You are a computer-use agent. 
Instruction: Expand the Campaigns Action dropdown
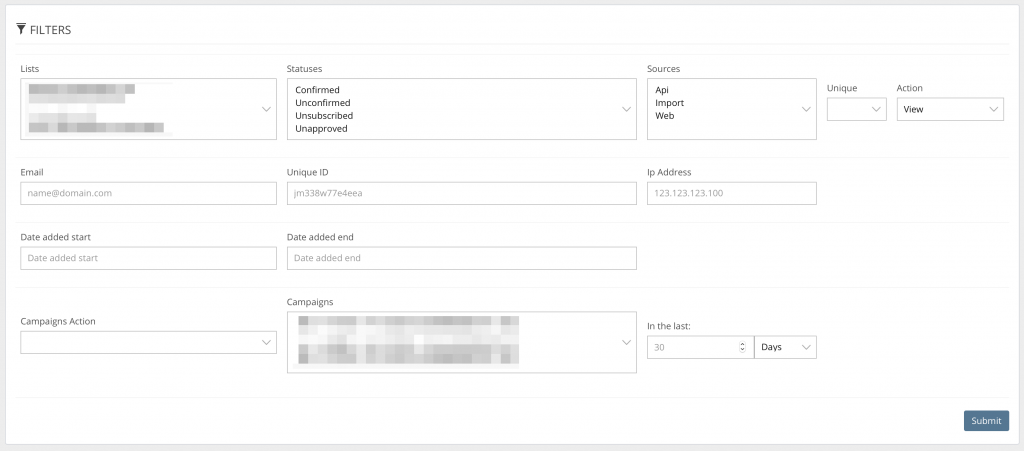148,343
